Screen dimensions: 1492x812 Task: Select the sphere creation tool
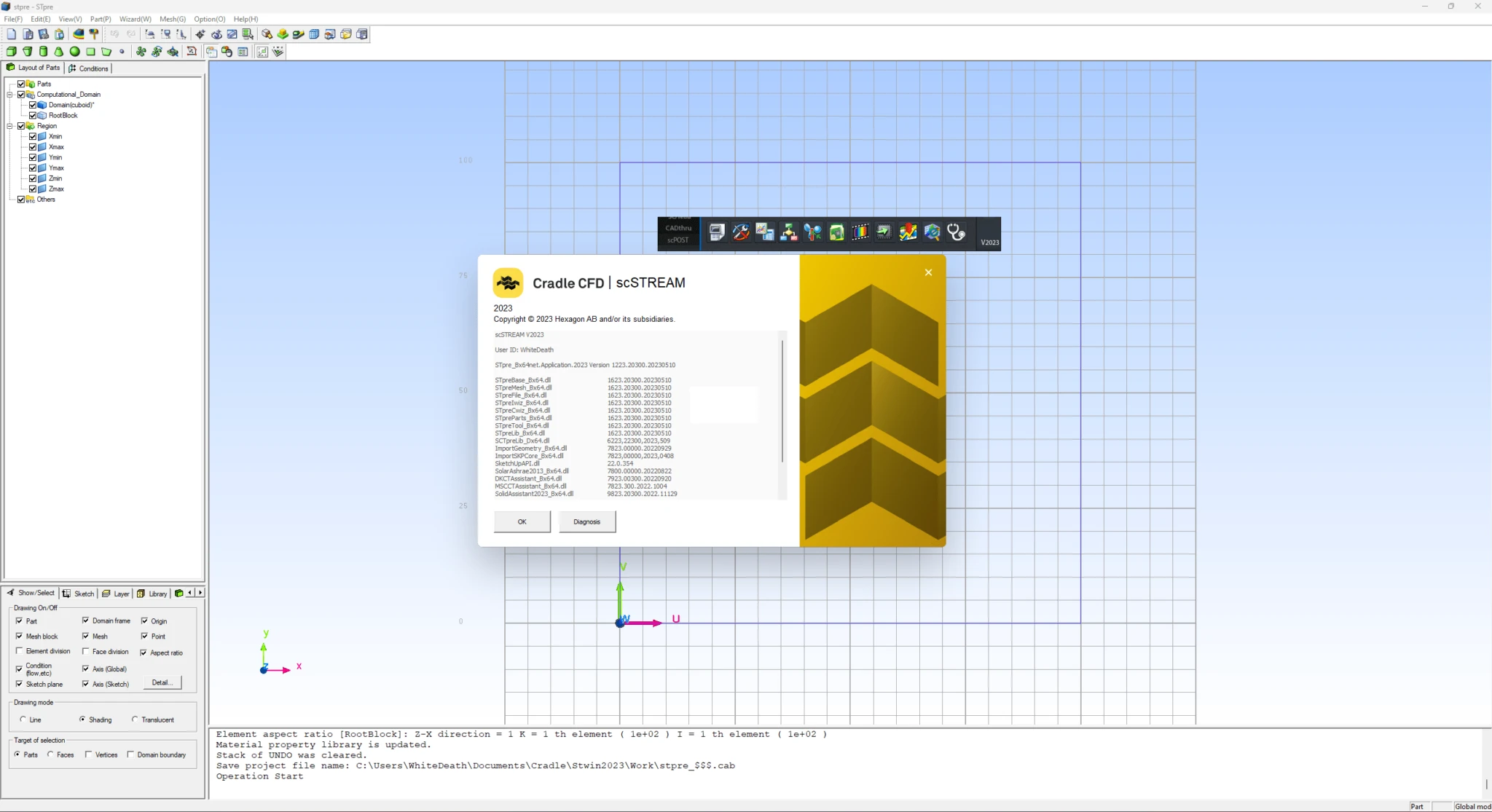[74, 52]
